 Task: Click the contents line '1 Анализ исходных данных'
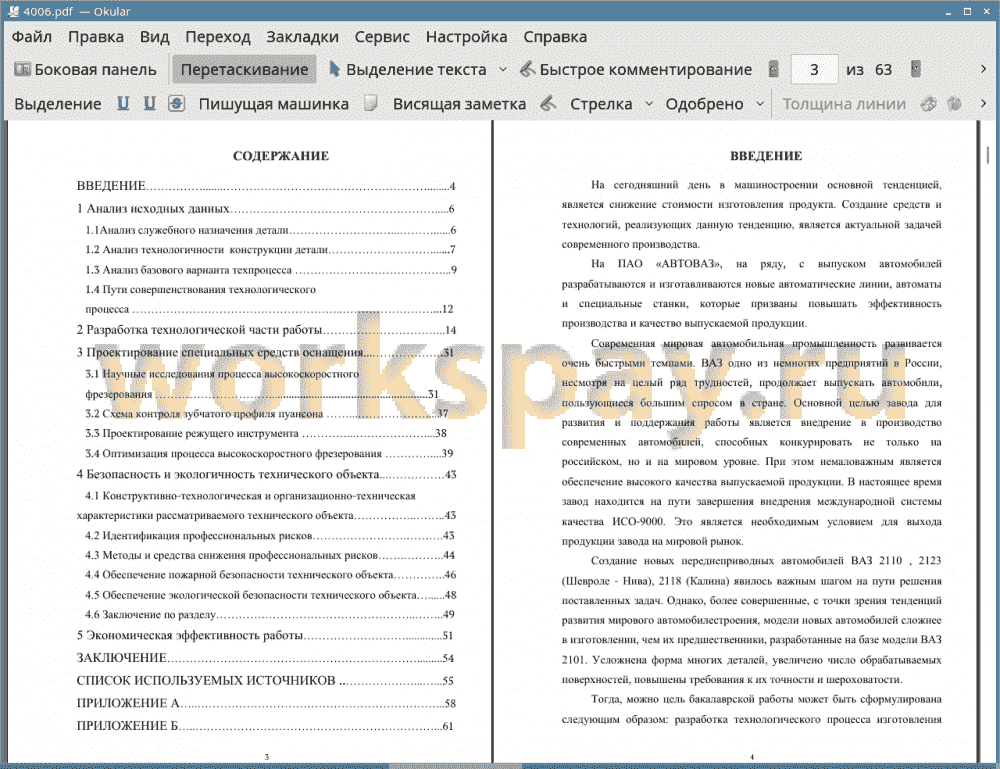tap(265, 209)
